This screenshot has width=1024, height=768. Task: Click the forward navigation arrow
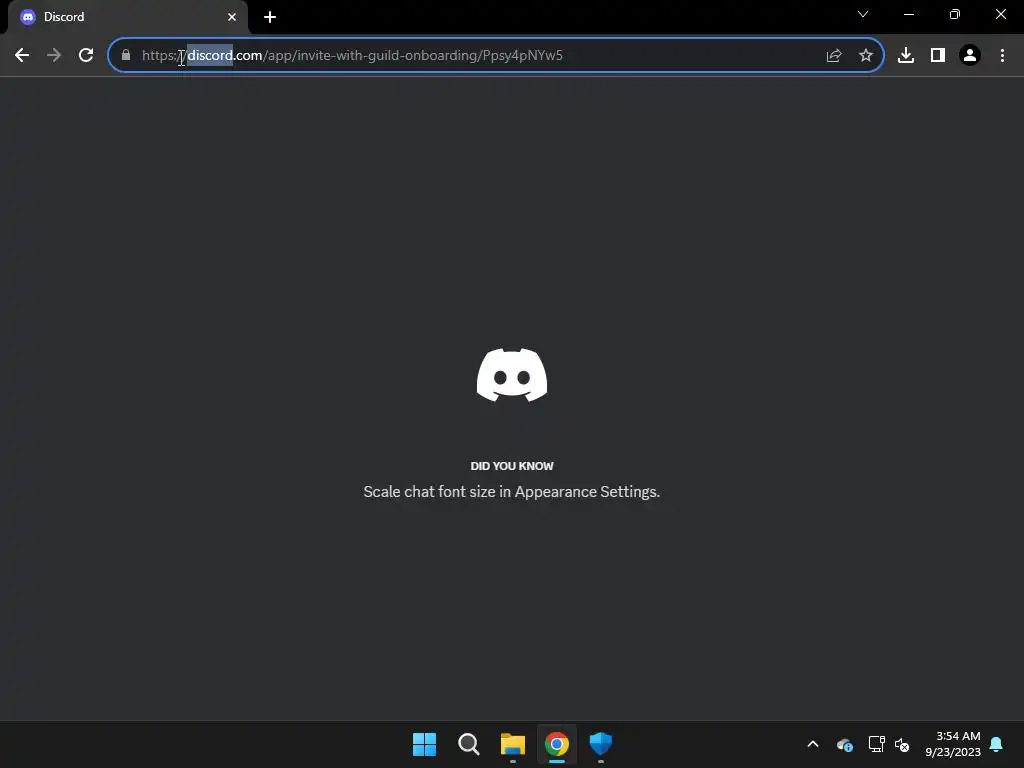pos(54,56)
